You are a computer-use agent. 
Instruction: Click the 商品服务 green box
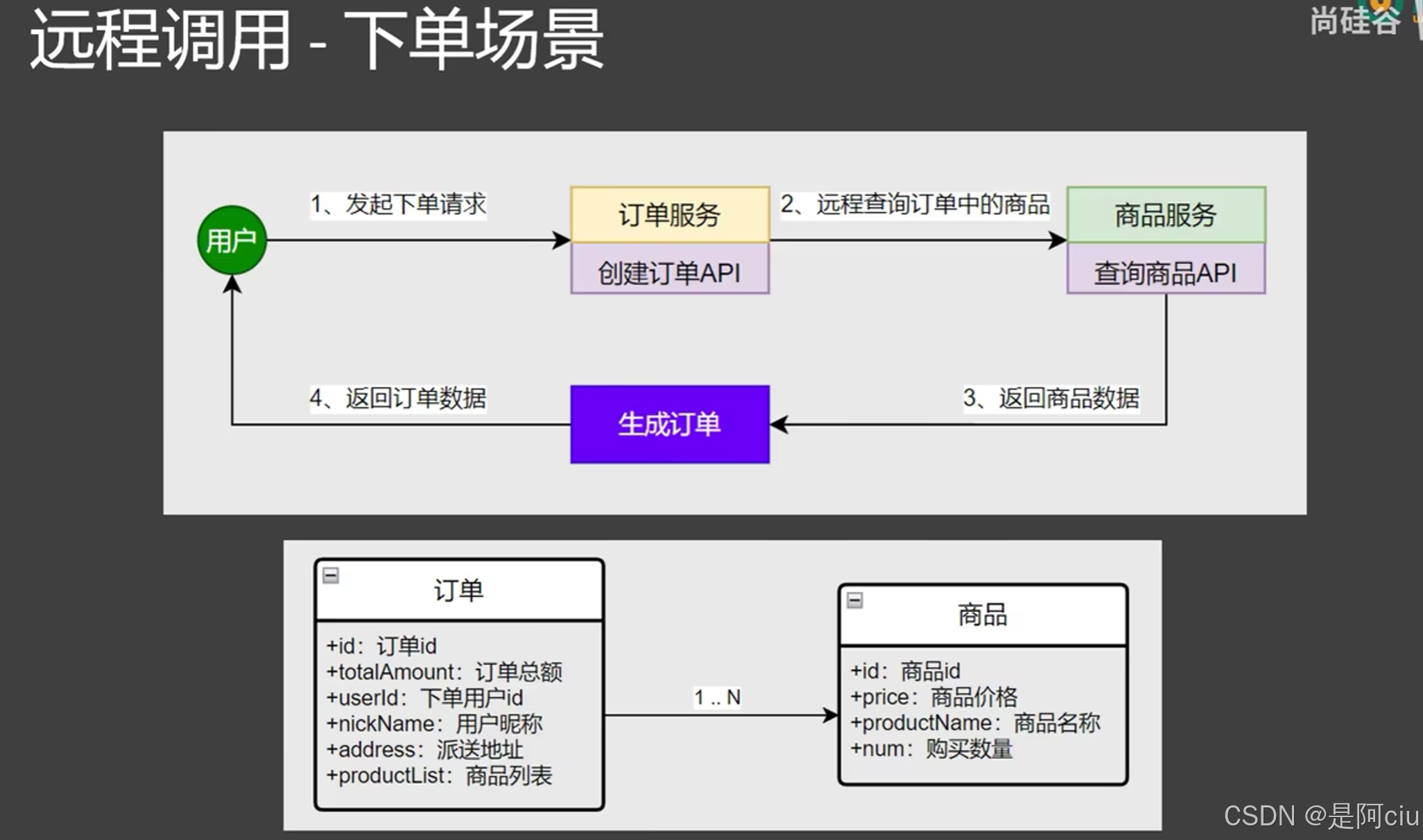pyautogui.click(x=1165, y=215)
